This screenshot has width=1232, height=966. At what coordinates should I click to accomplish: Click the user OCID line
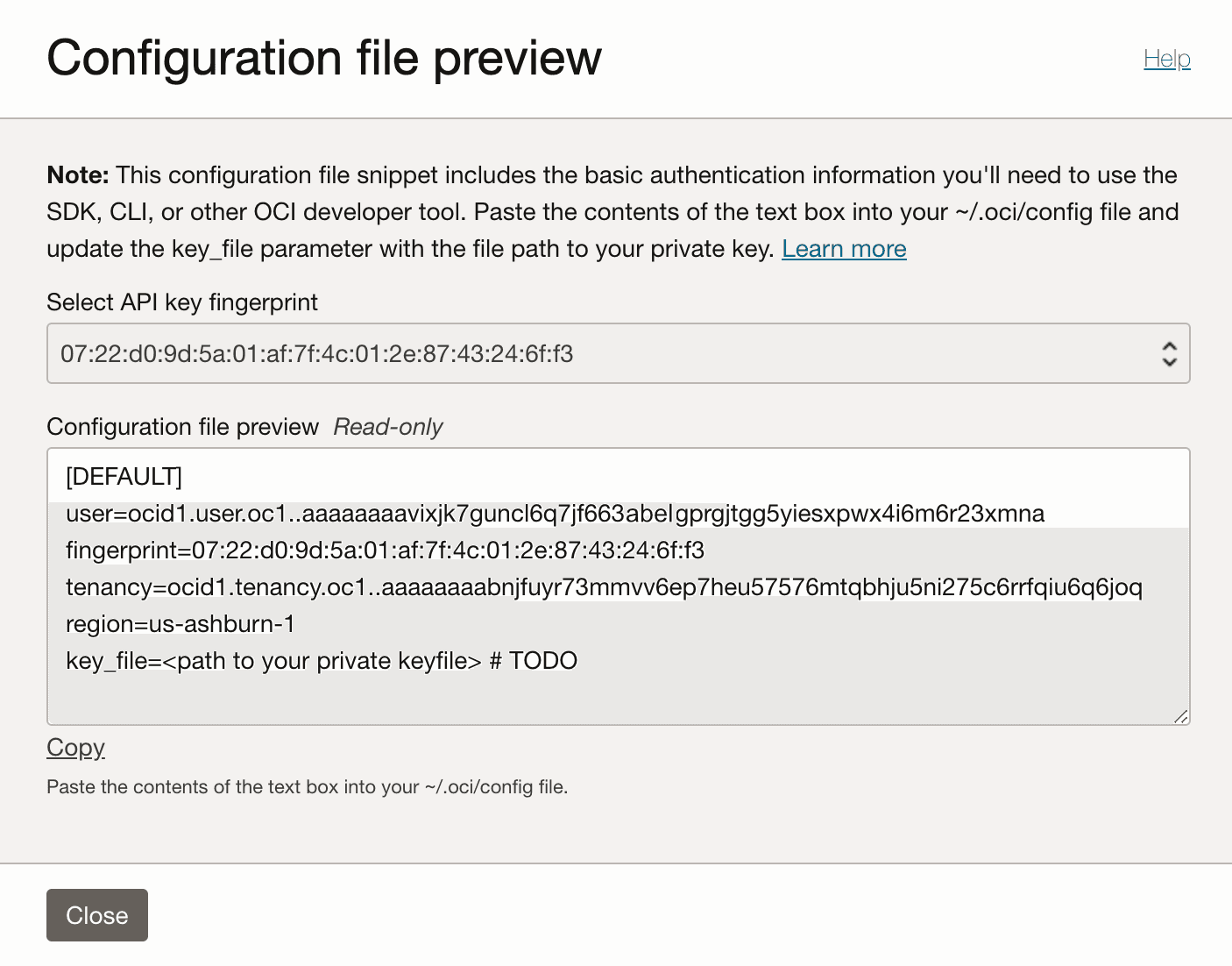coord(555,514)
